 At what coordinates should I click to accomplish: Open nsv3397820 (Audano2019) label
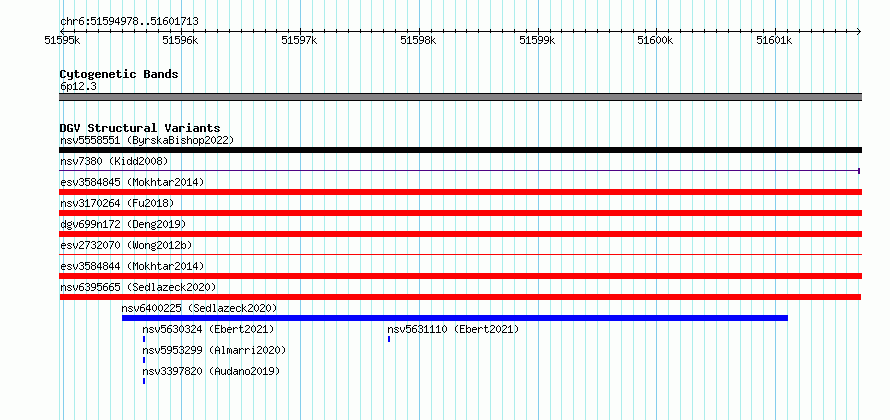click(211, 371)
